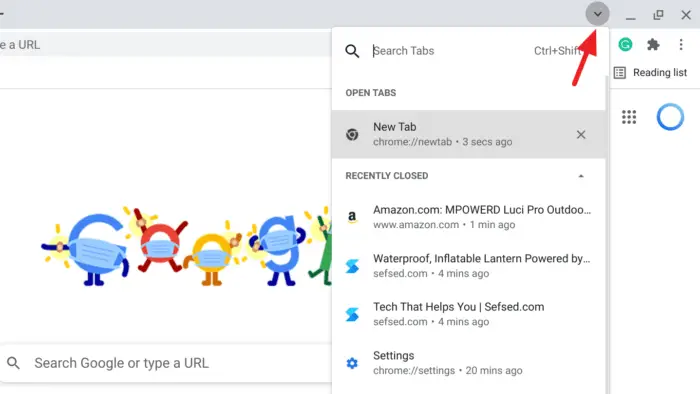Open the Google apps grid
700x394 pixels.
tap(629, 117)
